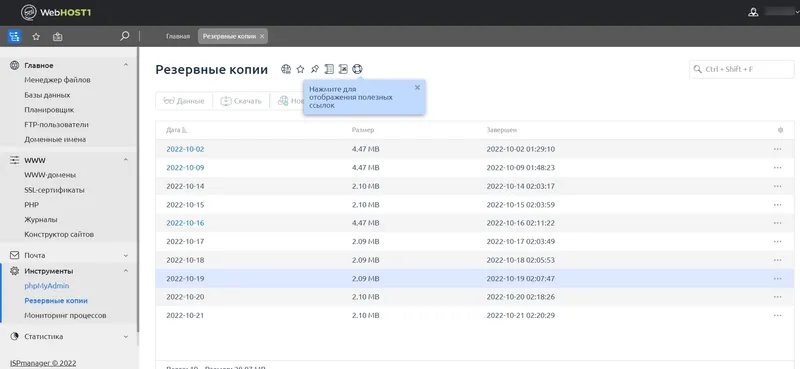Open Базы данных in sidebar
This screenshot has height=369, width=800.
pos(47,95)
